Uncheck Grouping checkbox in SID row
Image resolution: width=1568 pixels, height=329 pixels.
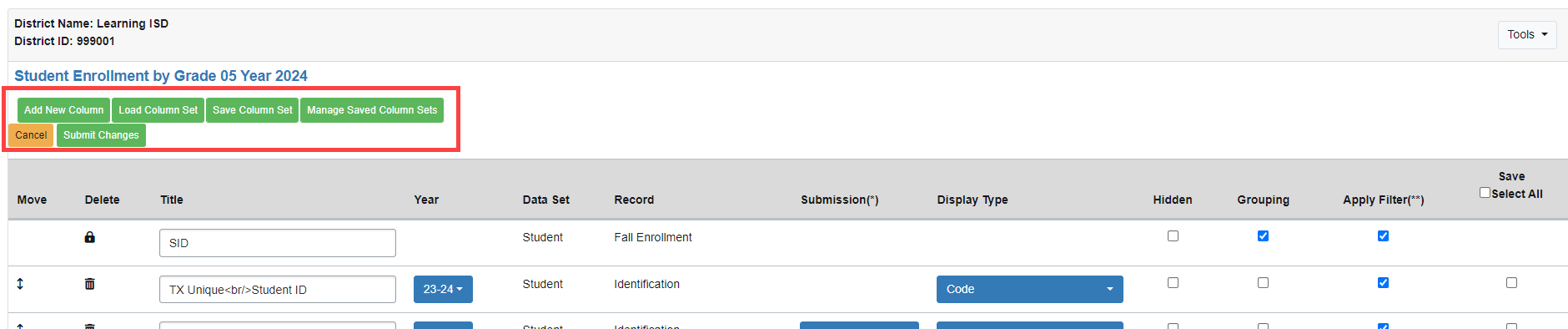pyautogui.click(x=1263, y=236)
